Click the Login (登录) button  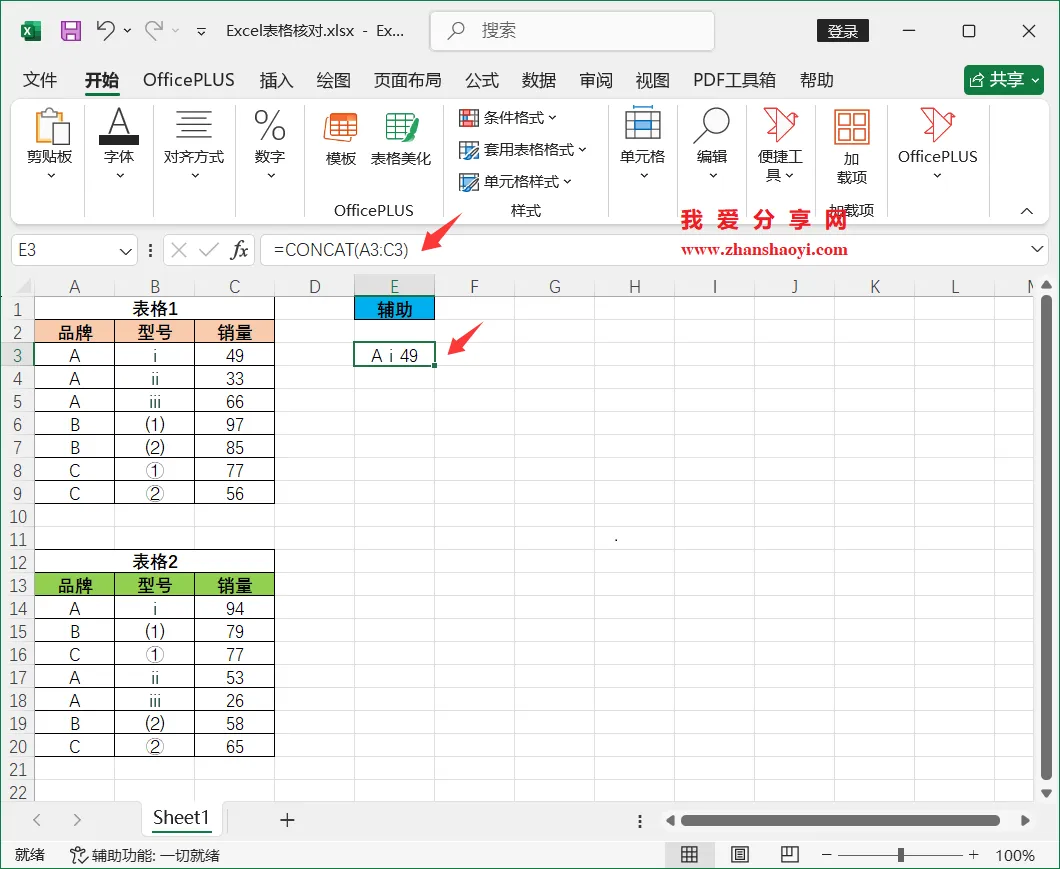[x=843, y=31]
